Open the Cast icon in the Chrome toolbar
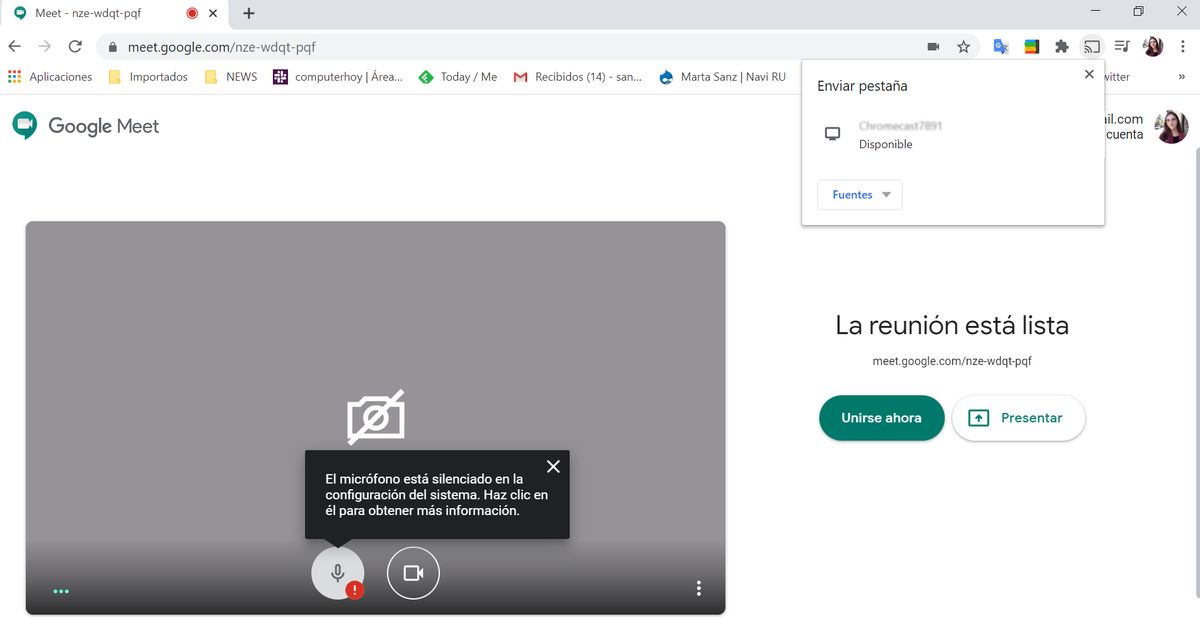The width and height of the screenshot is (1200, 638). click(x=1092, y=45)
